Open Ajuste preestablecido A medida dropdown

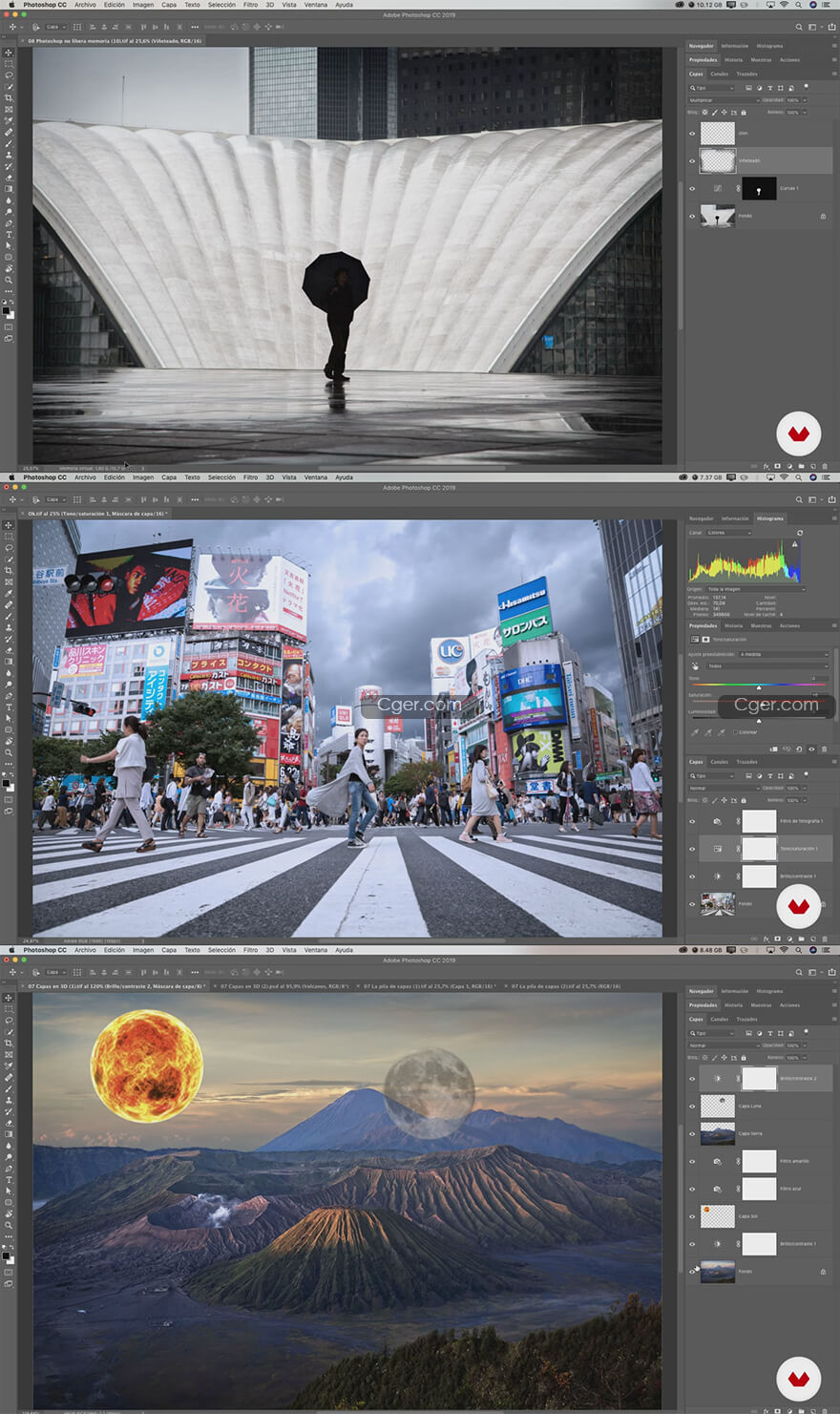coord(784,654)
